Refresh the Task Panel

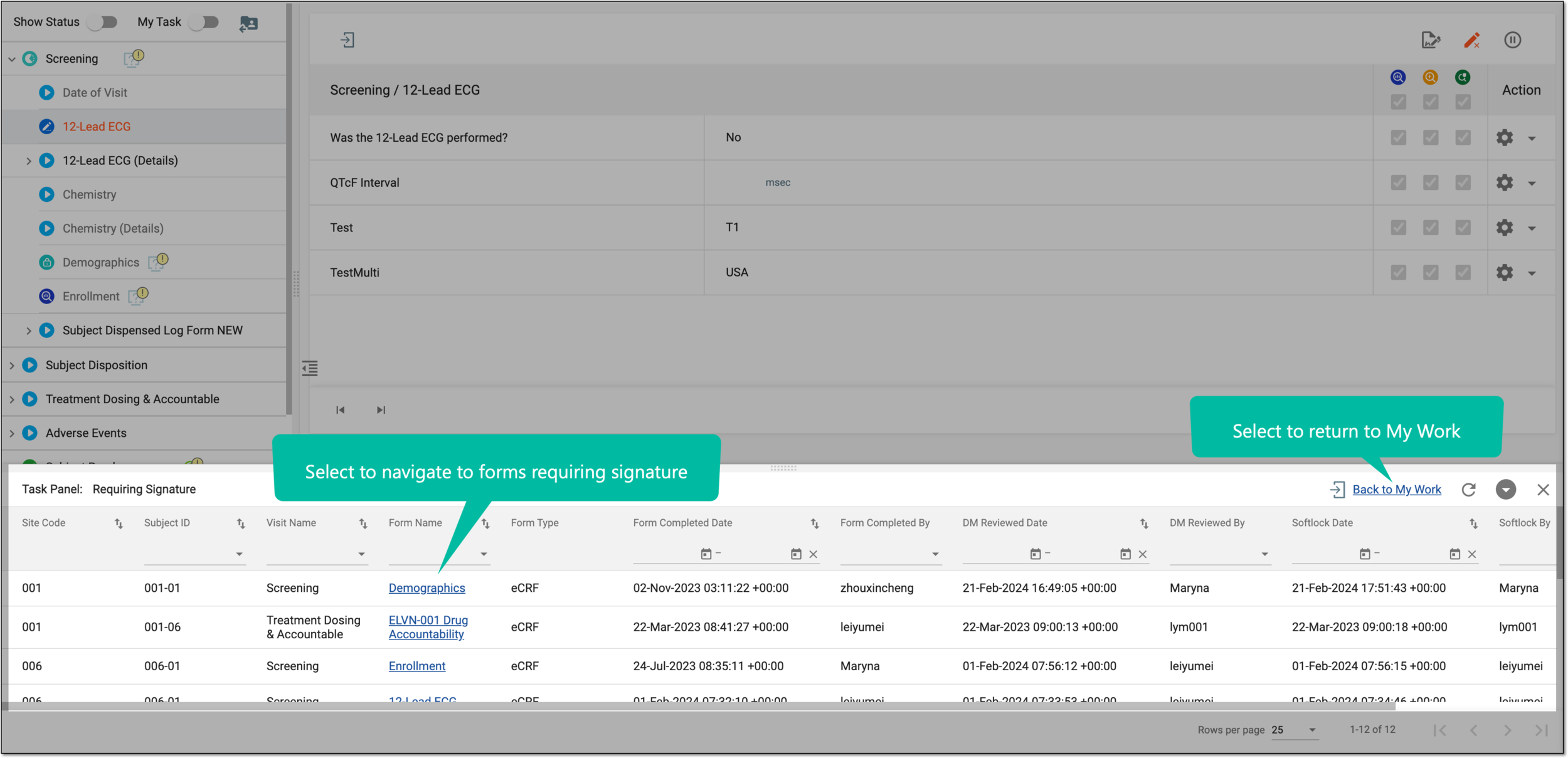point(1468,490)
